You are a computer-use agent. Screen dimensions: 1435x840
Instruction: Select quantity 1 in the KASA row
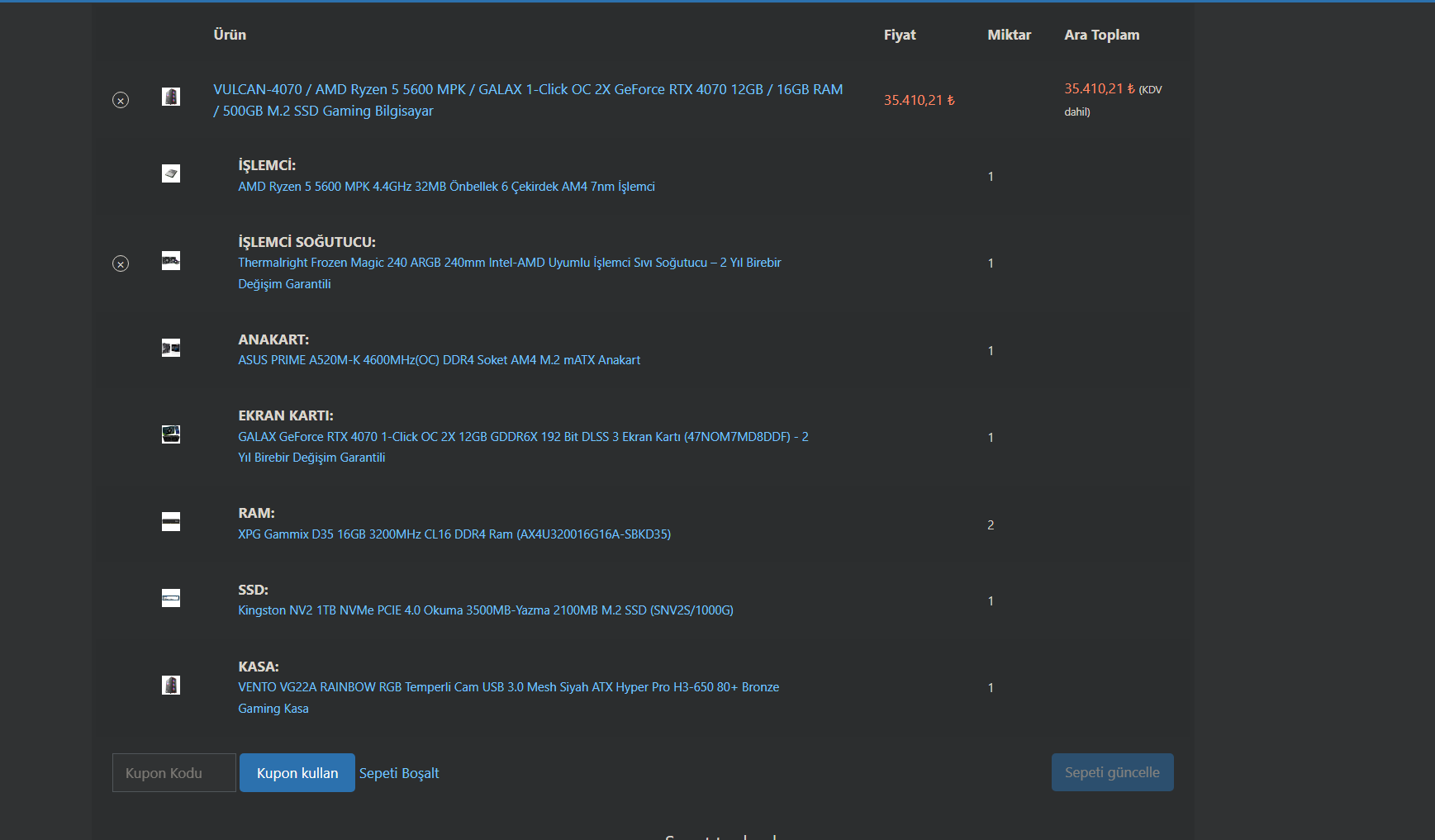tap(991, 688)
